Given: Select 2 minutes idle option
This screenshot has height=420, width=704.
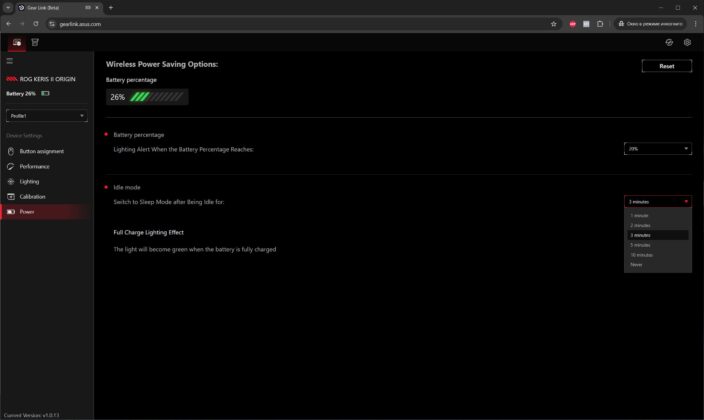Looking at the screenshot, I should click(x=658, y=225).
